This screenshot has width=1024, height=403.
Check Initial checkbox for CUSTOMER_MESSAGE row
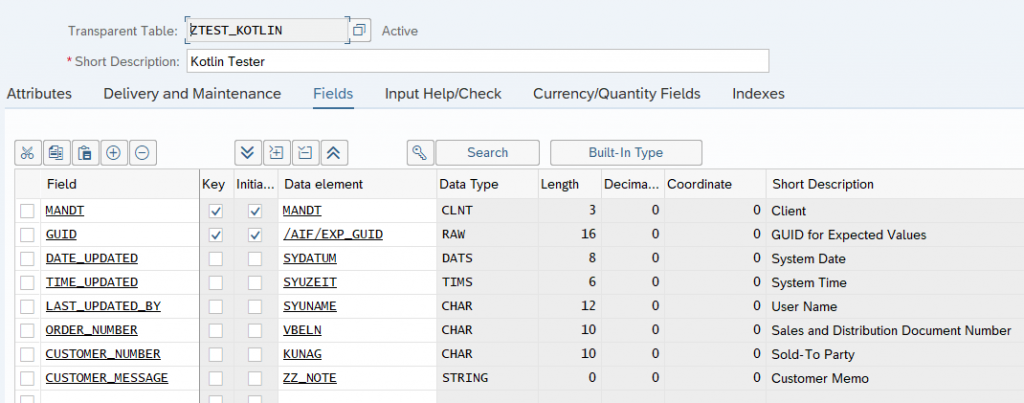coord(255,378)
